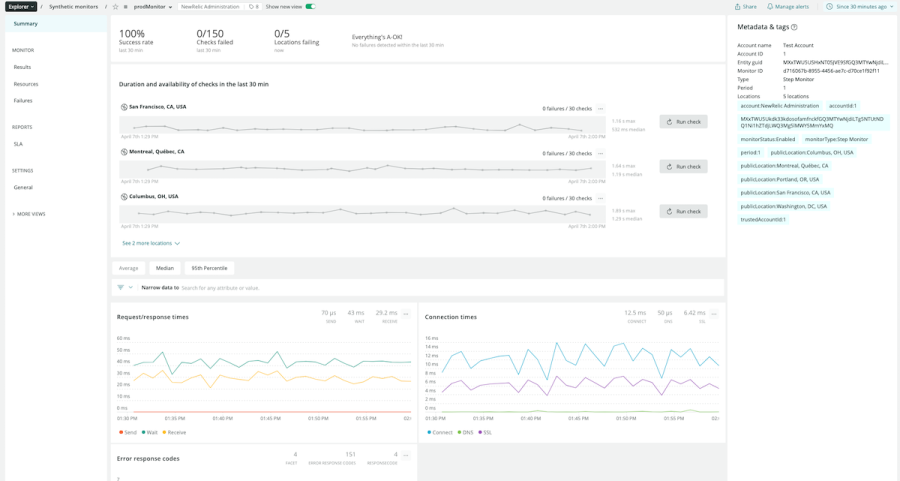The image size is (900, 481).
Task: Click the monitorType:Step Monitor tag
Action: [836, 139]
